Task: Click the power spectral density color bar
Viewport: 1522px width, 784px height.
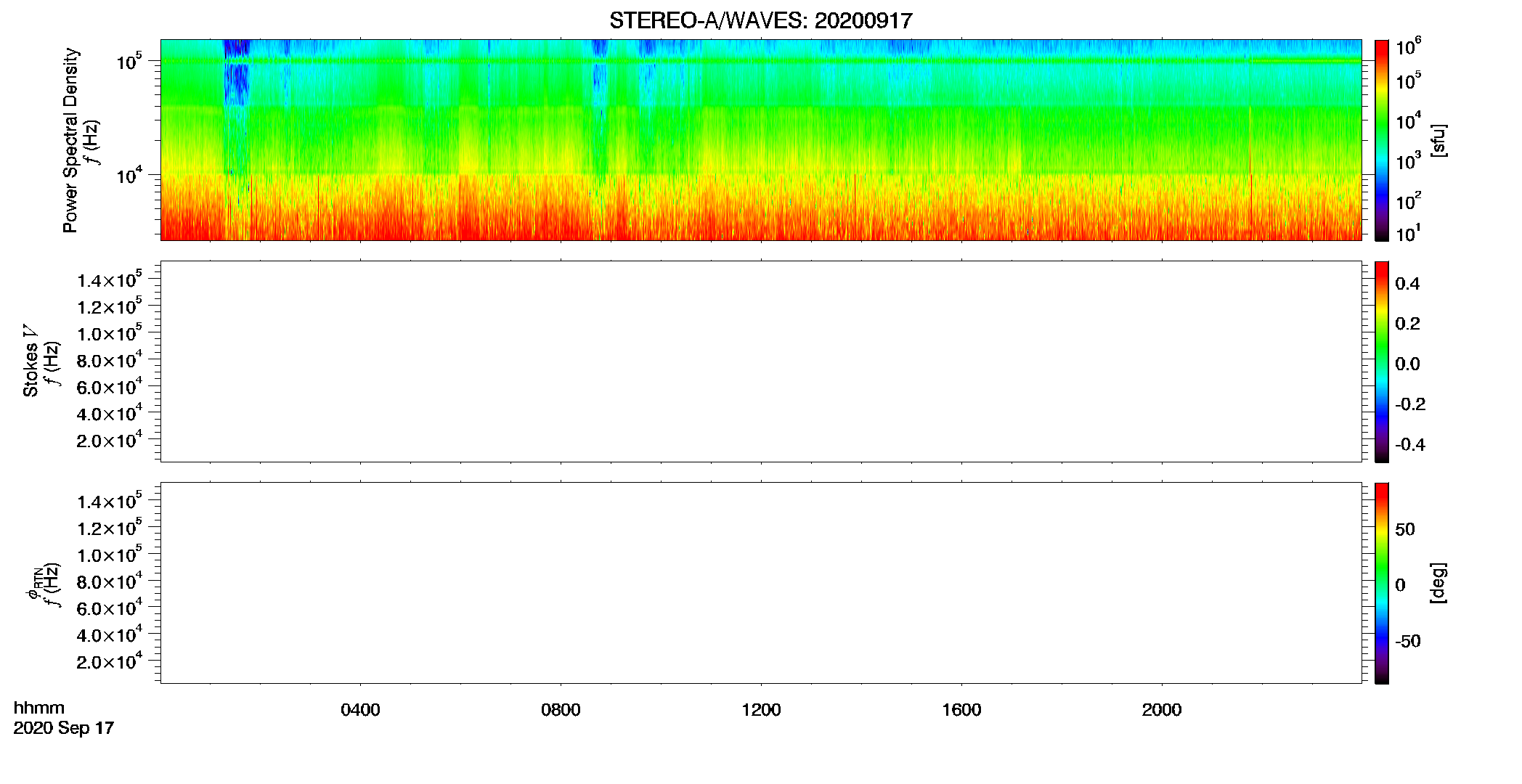Action: tap(1382, 140)
